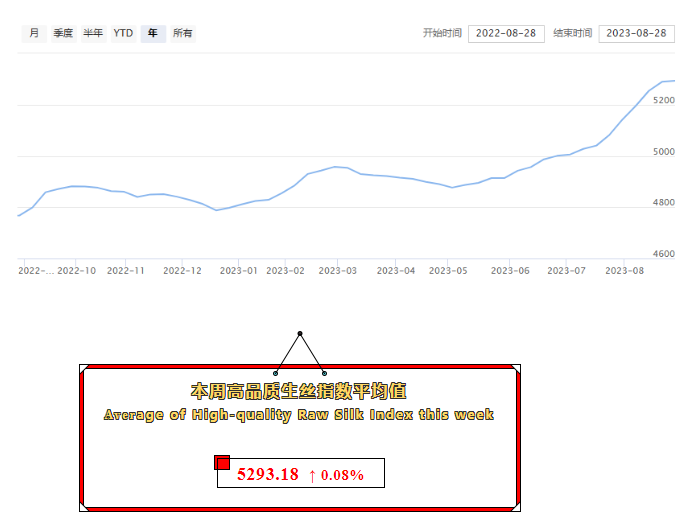Click the Chinese title 本周高品质生丝指数平均值
This screenshot has width=698, height=523.
pos(299,391)
